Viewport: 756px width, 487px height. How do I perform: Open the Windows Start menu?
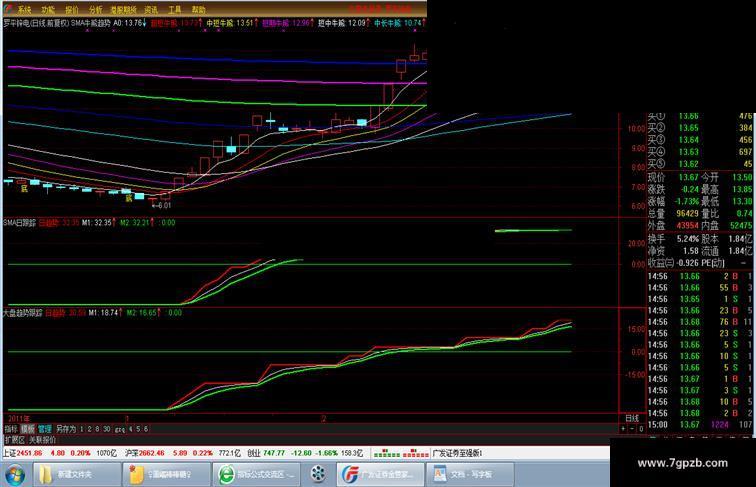[x=15, y=474]
